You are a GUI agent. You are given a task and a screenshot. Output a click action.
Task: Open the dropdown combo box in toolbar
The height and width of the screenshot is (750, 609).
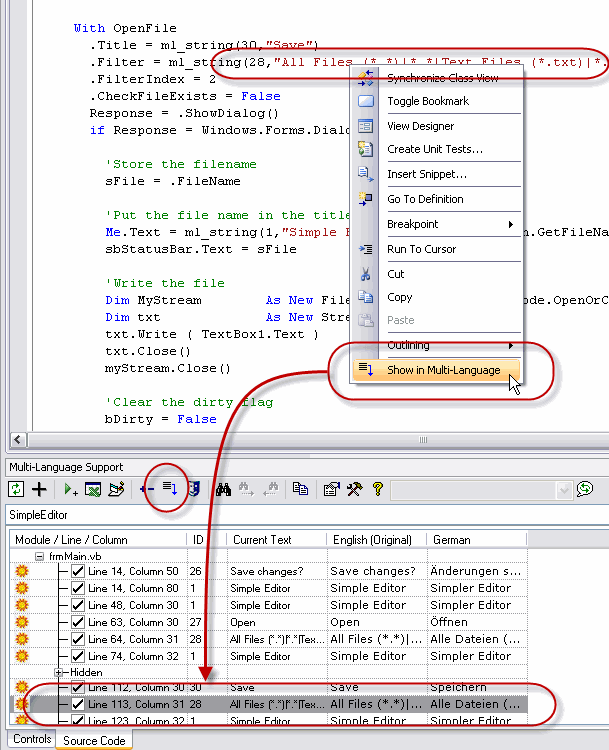564,489
